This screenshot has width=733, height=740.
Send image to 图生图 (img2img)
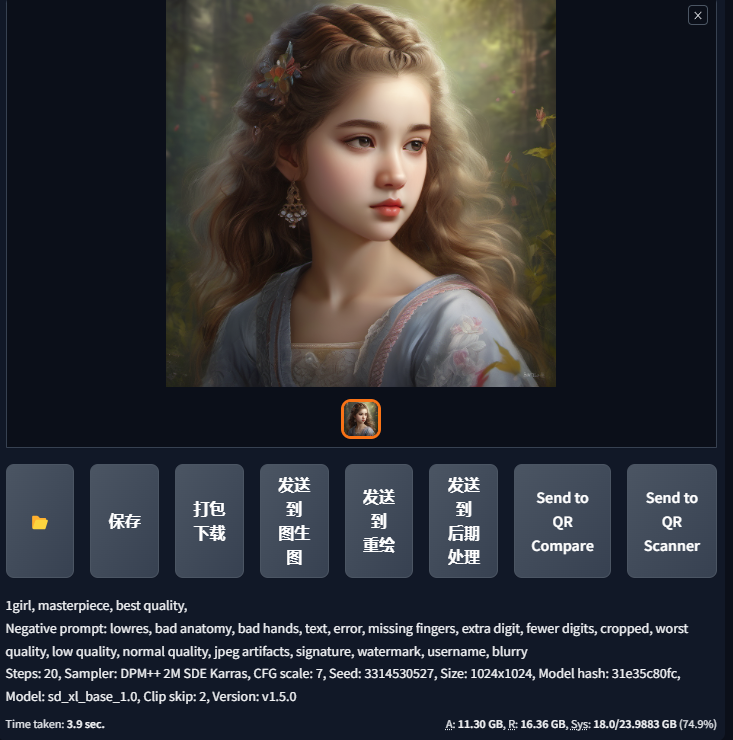coord(294,521)
